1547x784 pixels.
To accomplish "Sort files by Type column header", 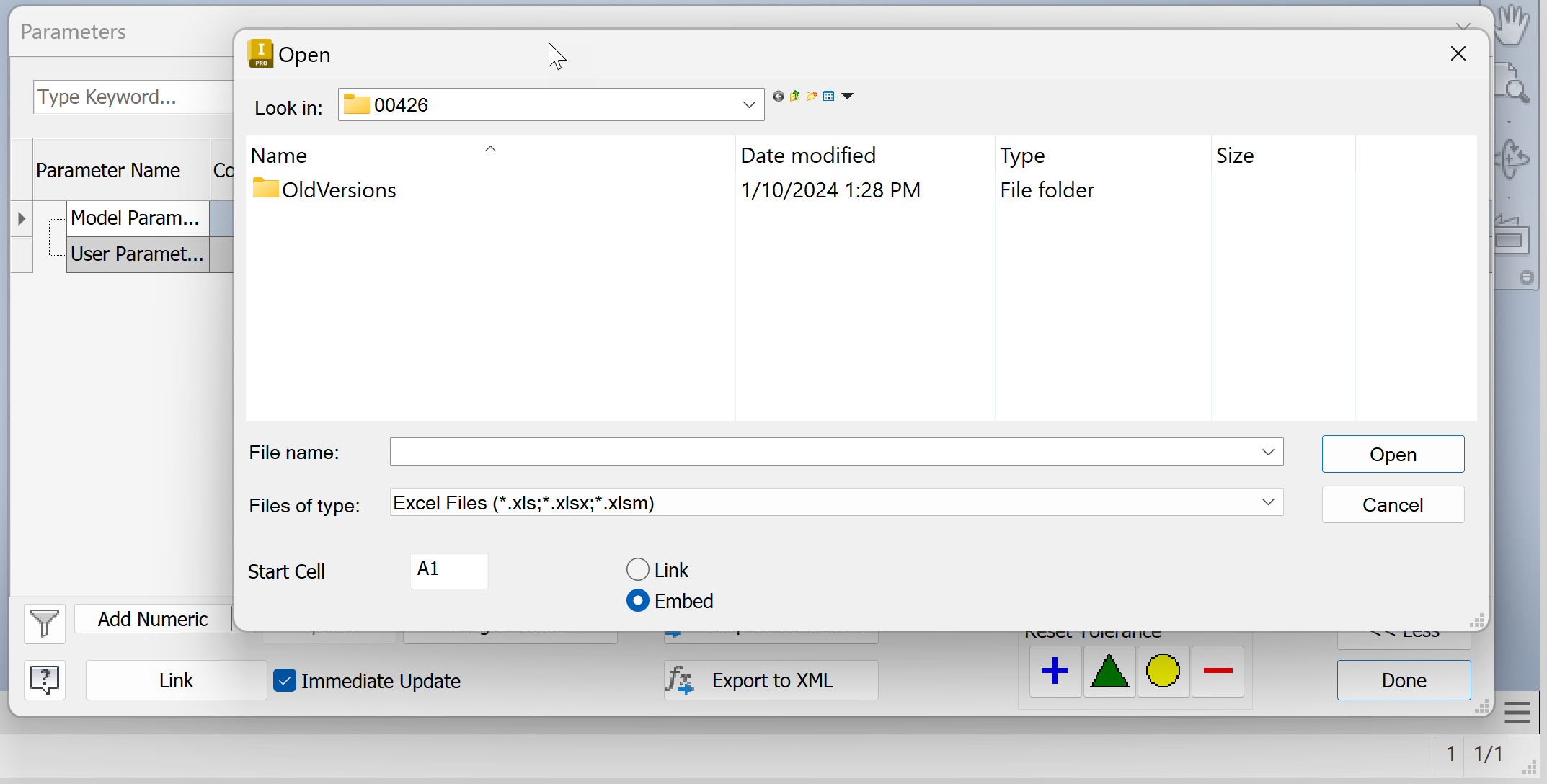I will [1022, 156].
